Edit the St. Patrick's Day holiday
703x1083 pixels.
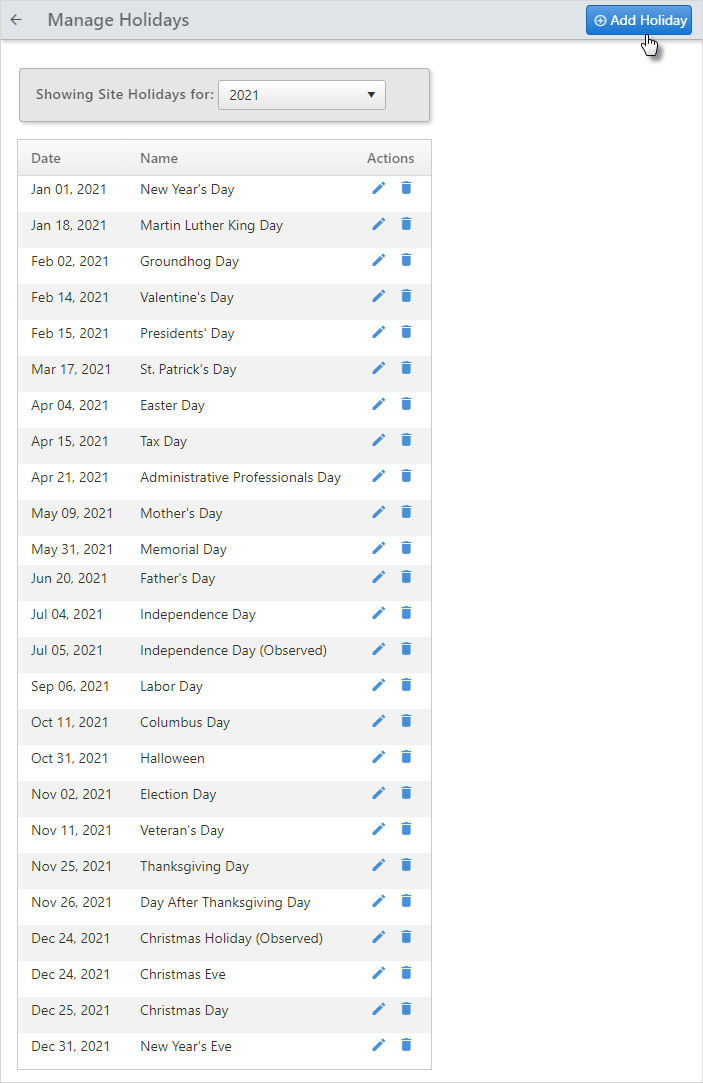(x=378, y=368)
